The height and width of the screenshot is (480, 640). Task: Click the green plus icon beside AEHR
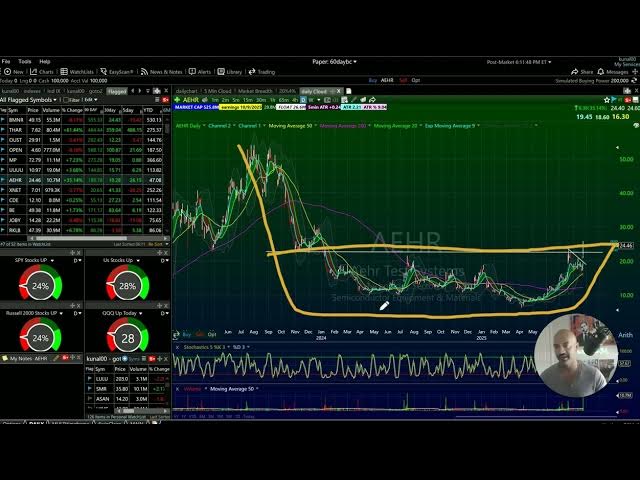click(177, 100)
